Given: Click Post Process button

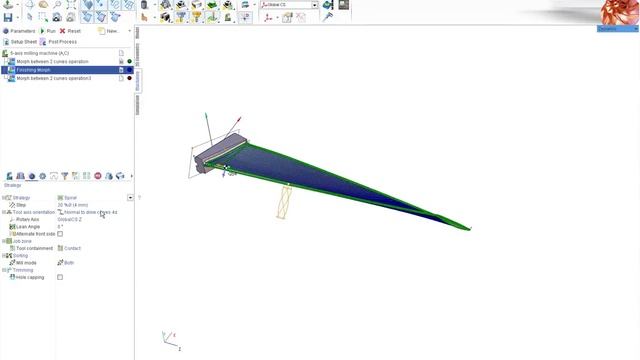Looking at the screenshot, I should tap(58, 42).
